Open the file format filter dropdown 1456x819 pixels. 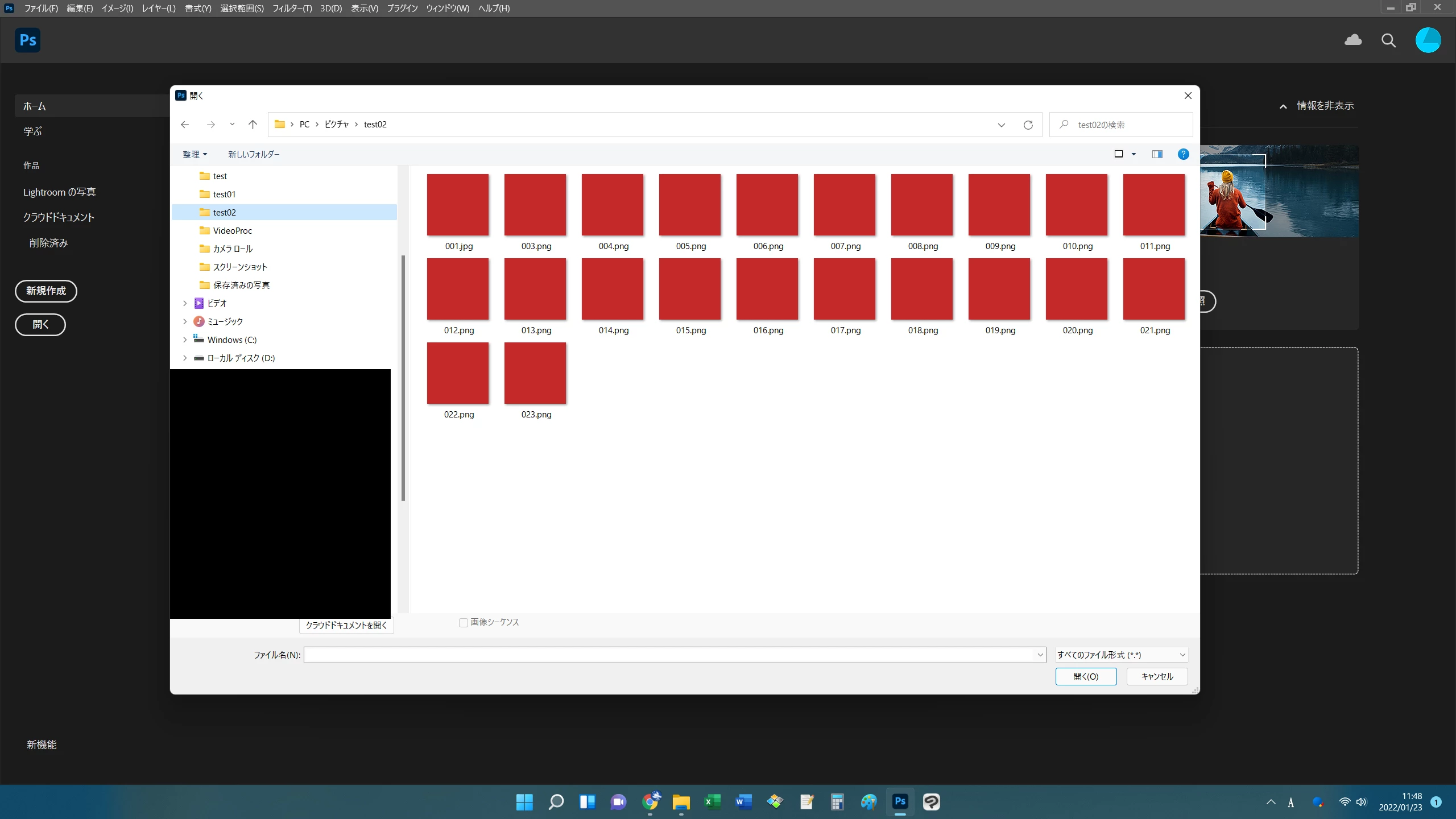click(1121, 655)
